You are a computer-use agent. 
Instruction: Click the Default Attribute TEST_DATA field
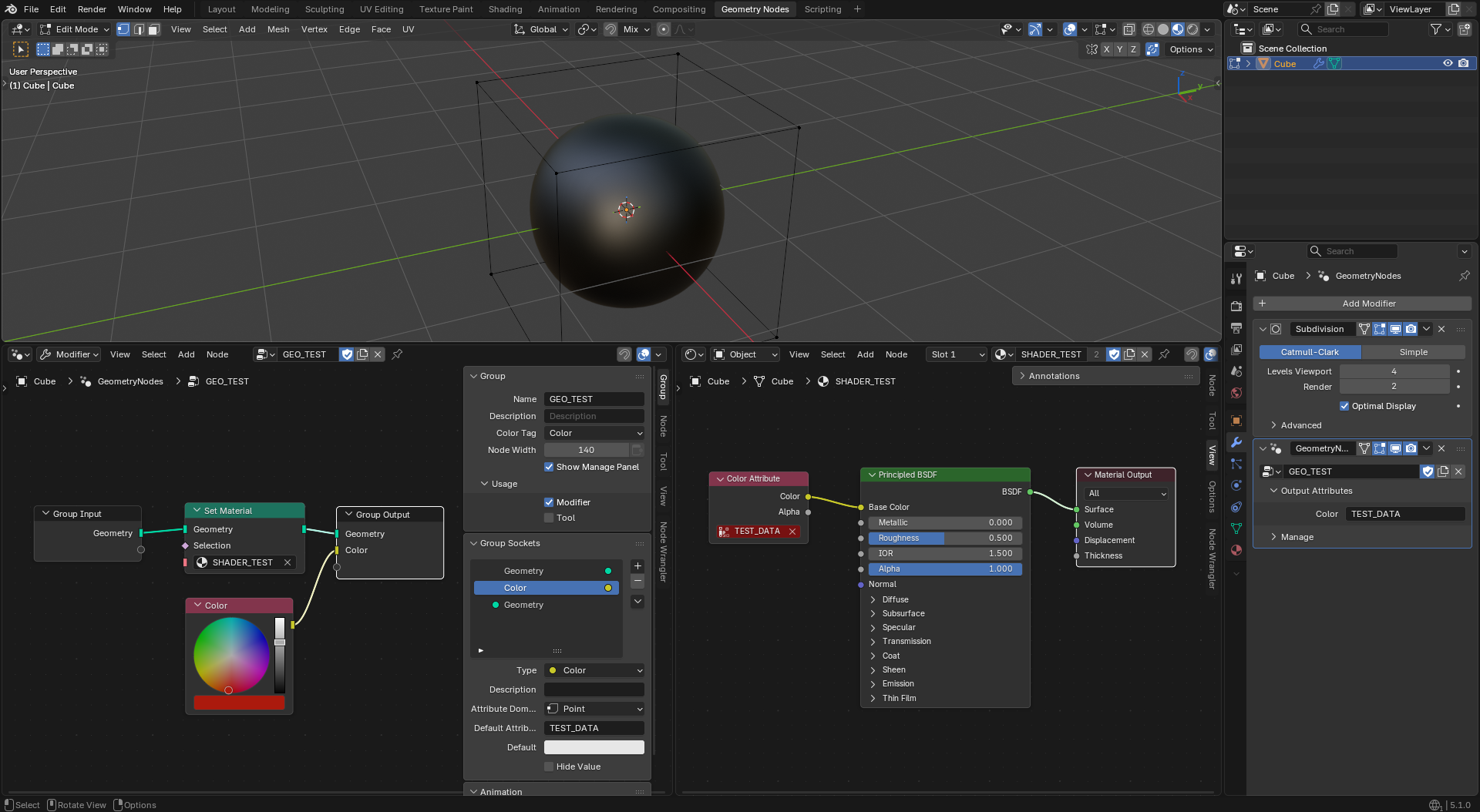click(x=594, y=728)
